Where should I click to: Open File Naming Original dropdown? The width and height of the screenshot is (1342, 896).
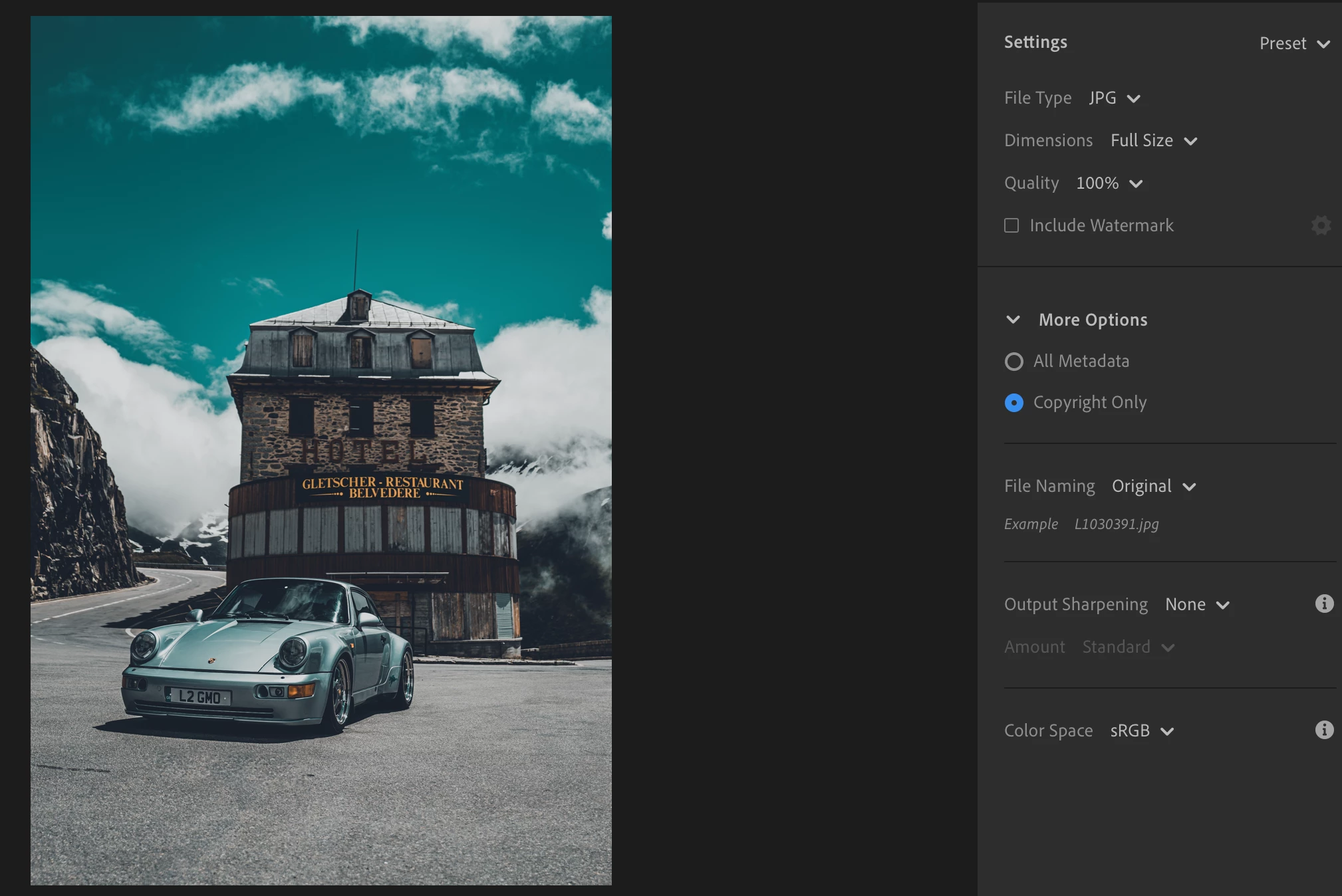pyautogui.click(x=1153, y=487)
